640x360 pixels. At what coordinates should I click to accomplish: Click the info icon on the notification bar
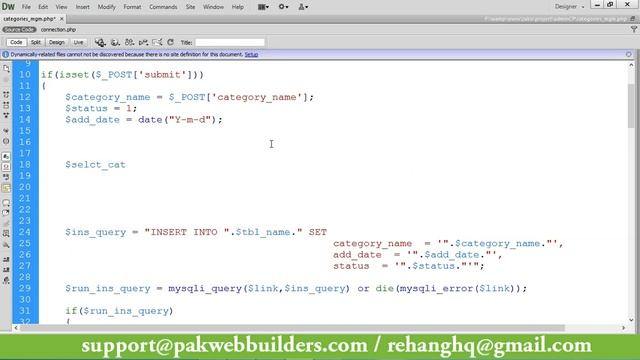point(5,54)
